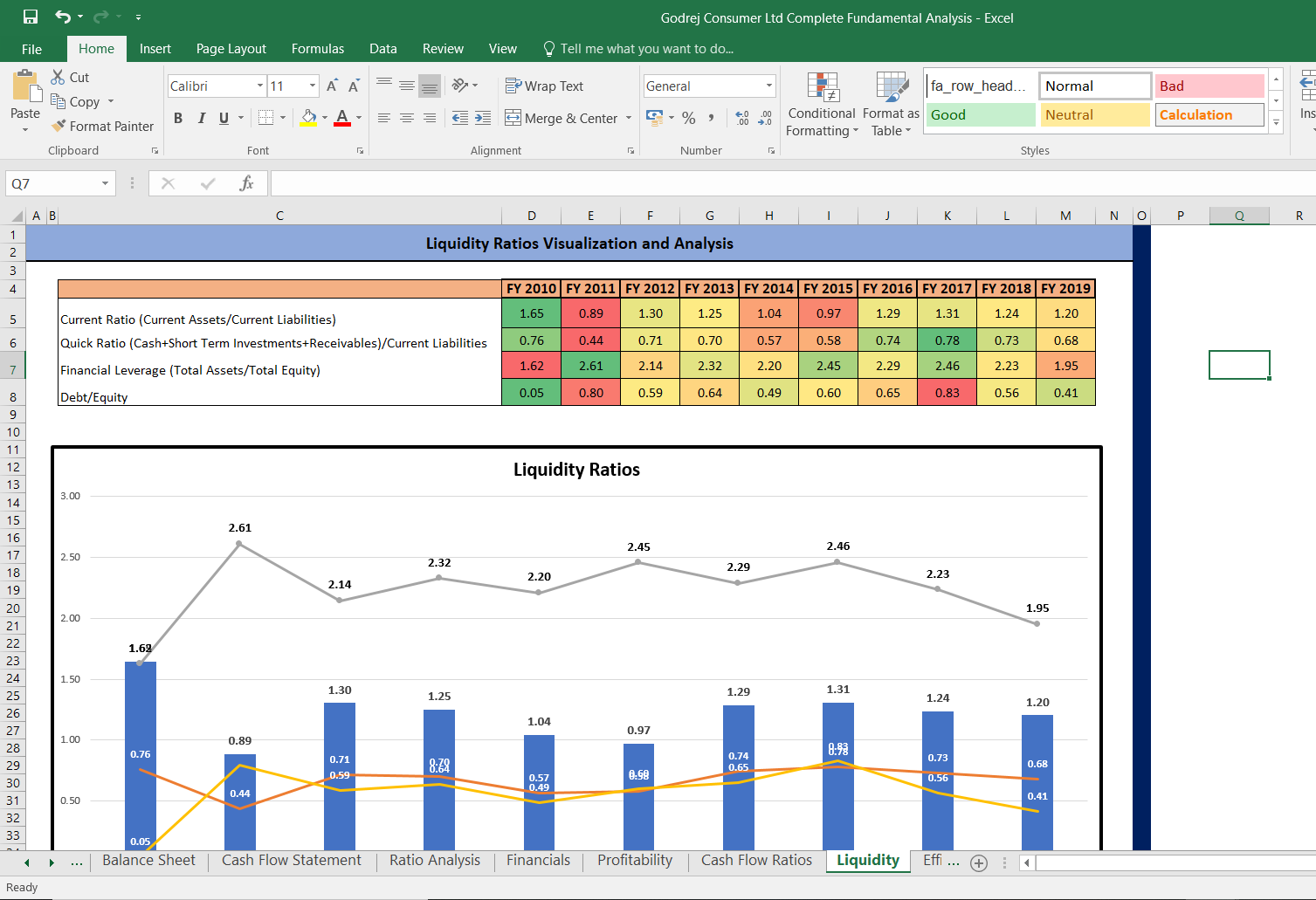Add a new sheet with the plus icon

979,863
